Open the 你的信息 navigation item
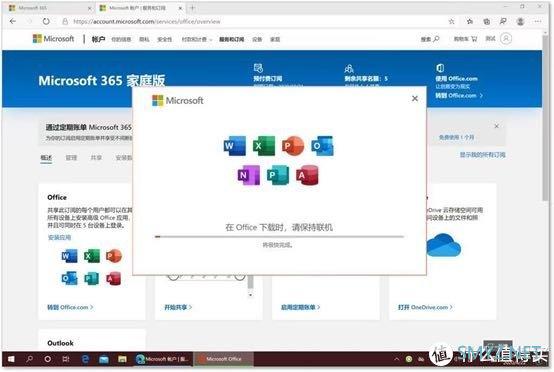The width and height of the screenshot is (554, 372). point(121,40)
